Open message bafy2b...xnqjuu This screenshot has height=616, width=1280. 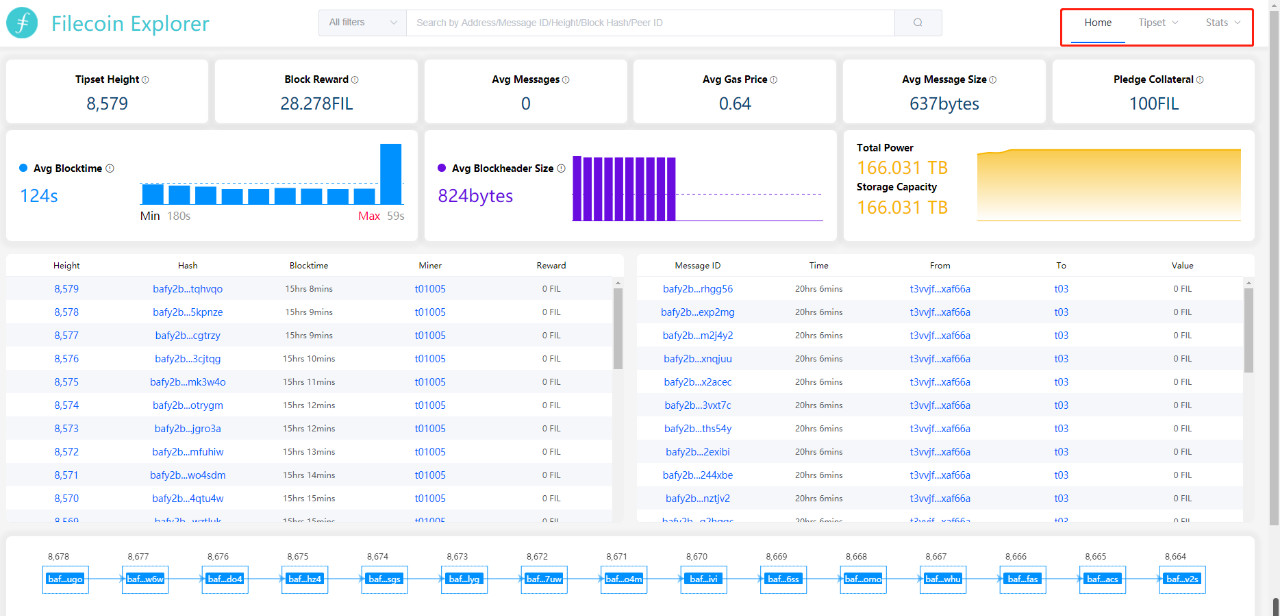coord(698,359)
